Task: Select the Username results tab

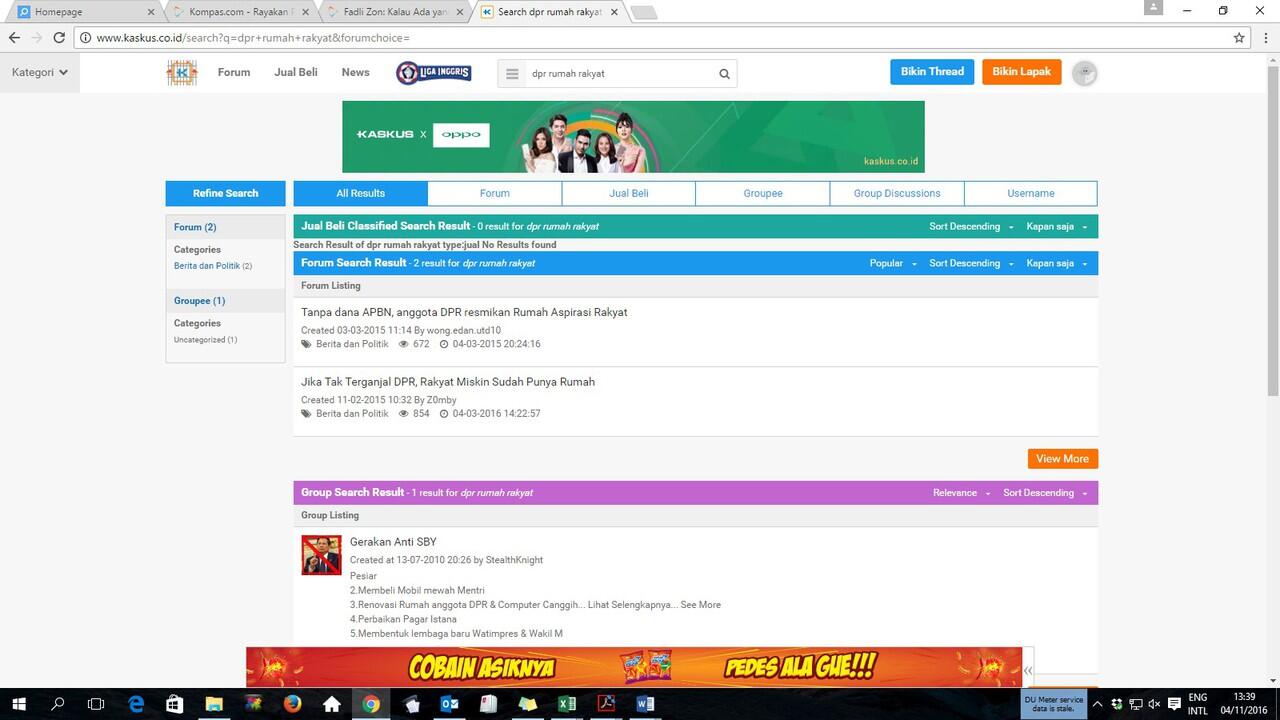Action: (1030, 193)
